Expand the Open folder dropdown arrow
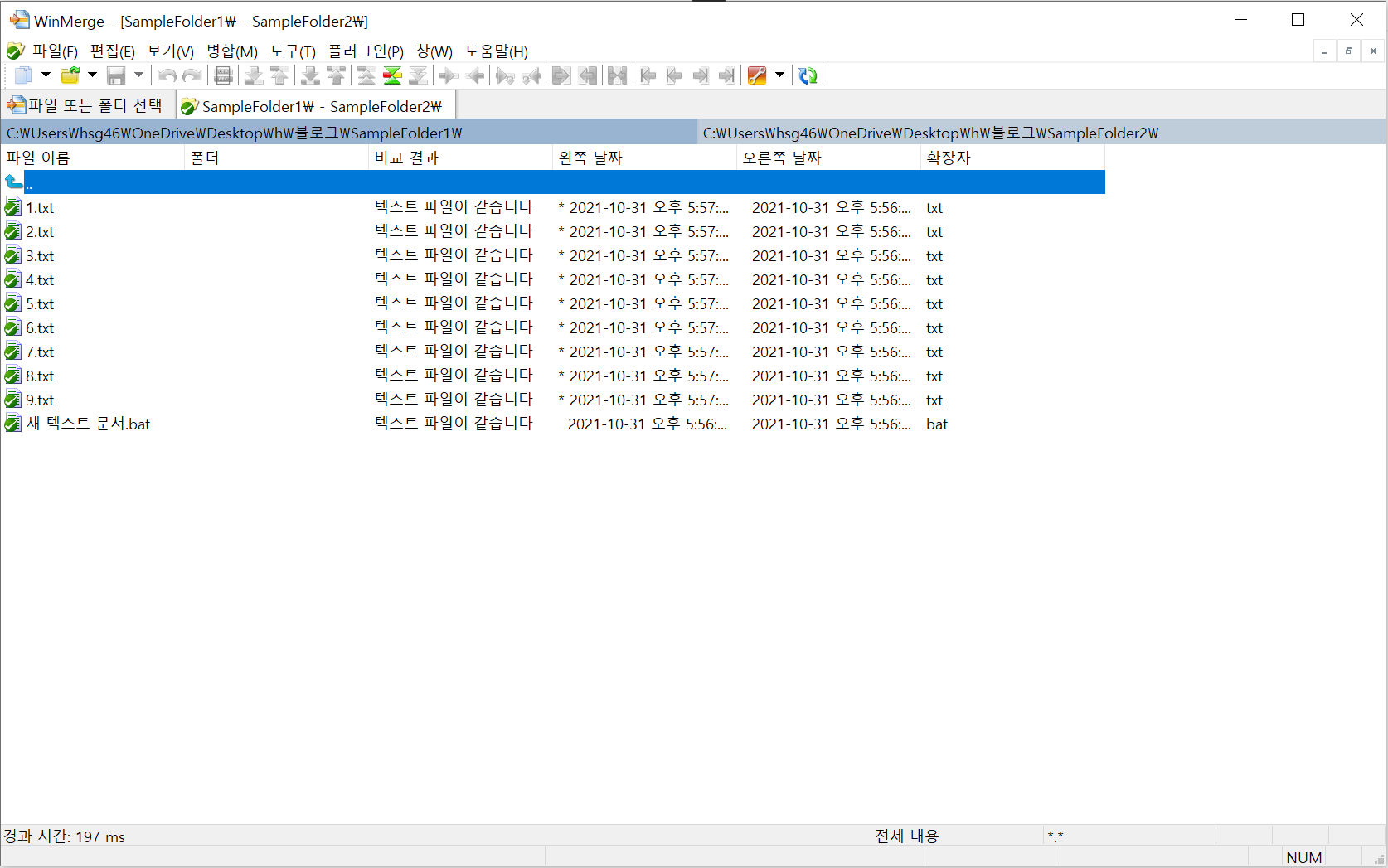 (x=92, y=75)
